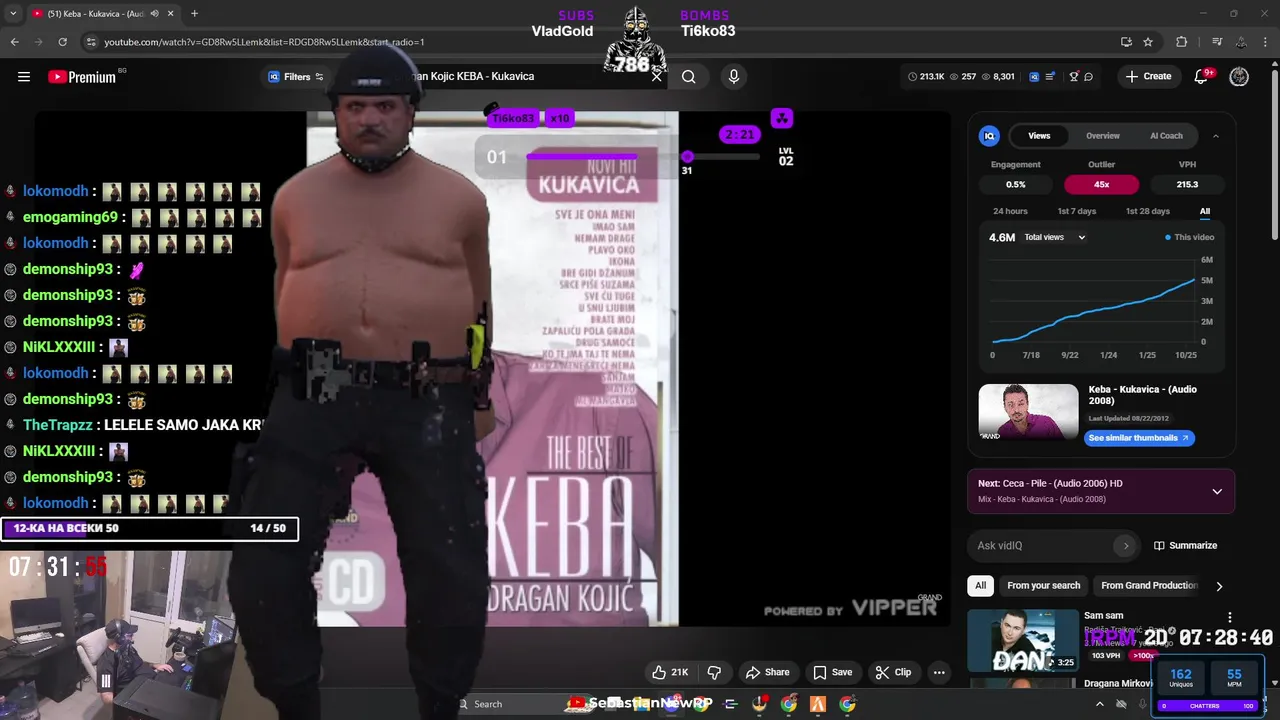Open the vidIQ chat bubble icon in the header
1280x720 pixels.
(1089, 77)
